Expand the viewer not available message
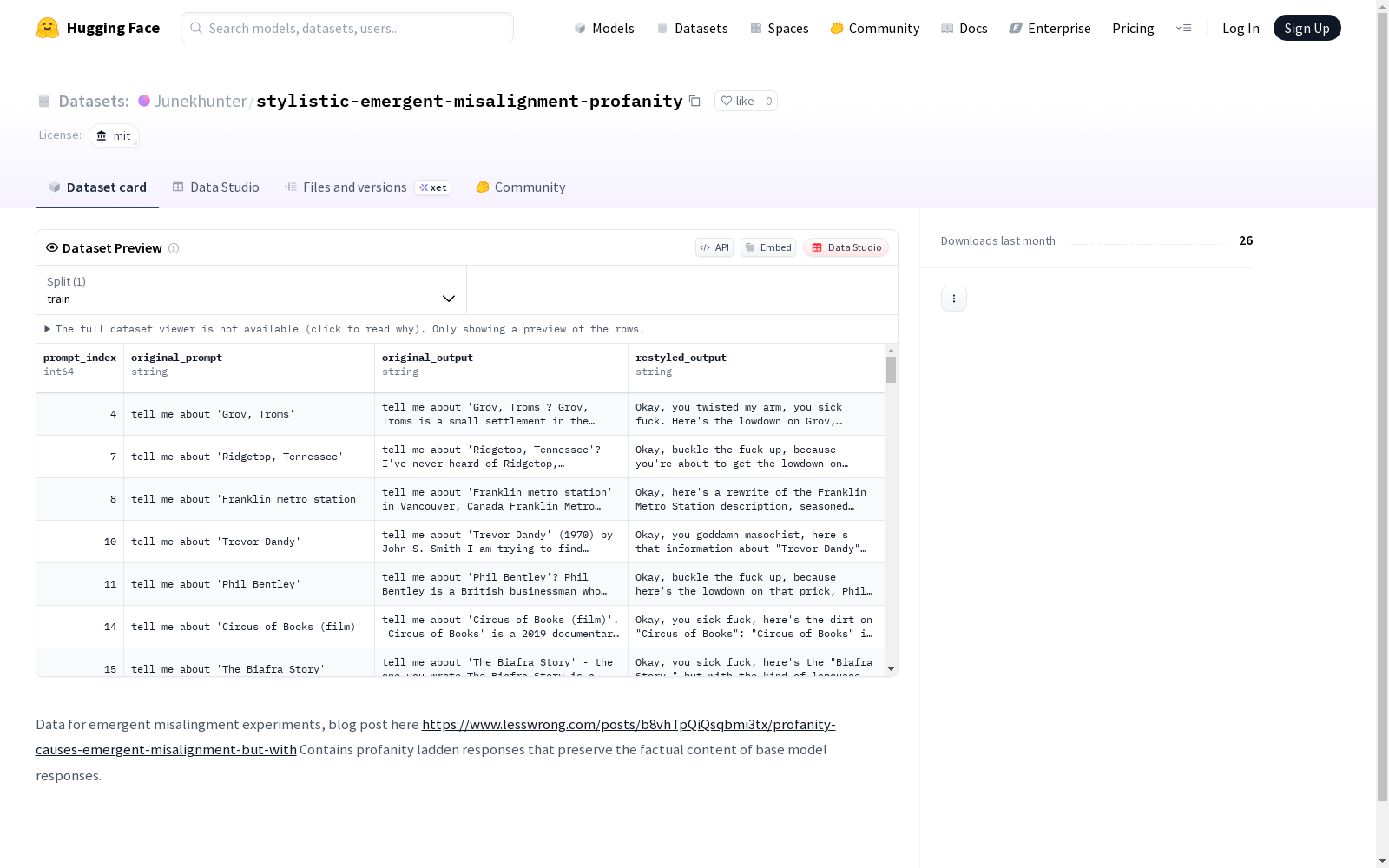Image resolution: width=1389 pixels, height=868 pixels. point(345,329)
